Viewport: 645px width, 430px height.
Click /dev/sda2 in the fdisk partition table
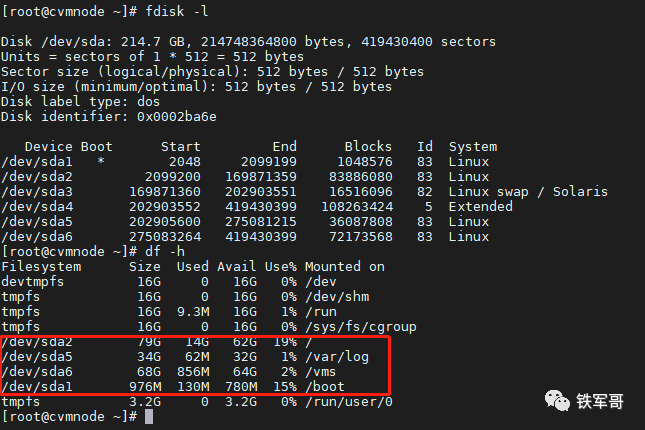(37, 177)
